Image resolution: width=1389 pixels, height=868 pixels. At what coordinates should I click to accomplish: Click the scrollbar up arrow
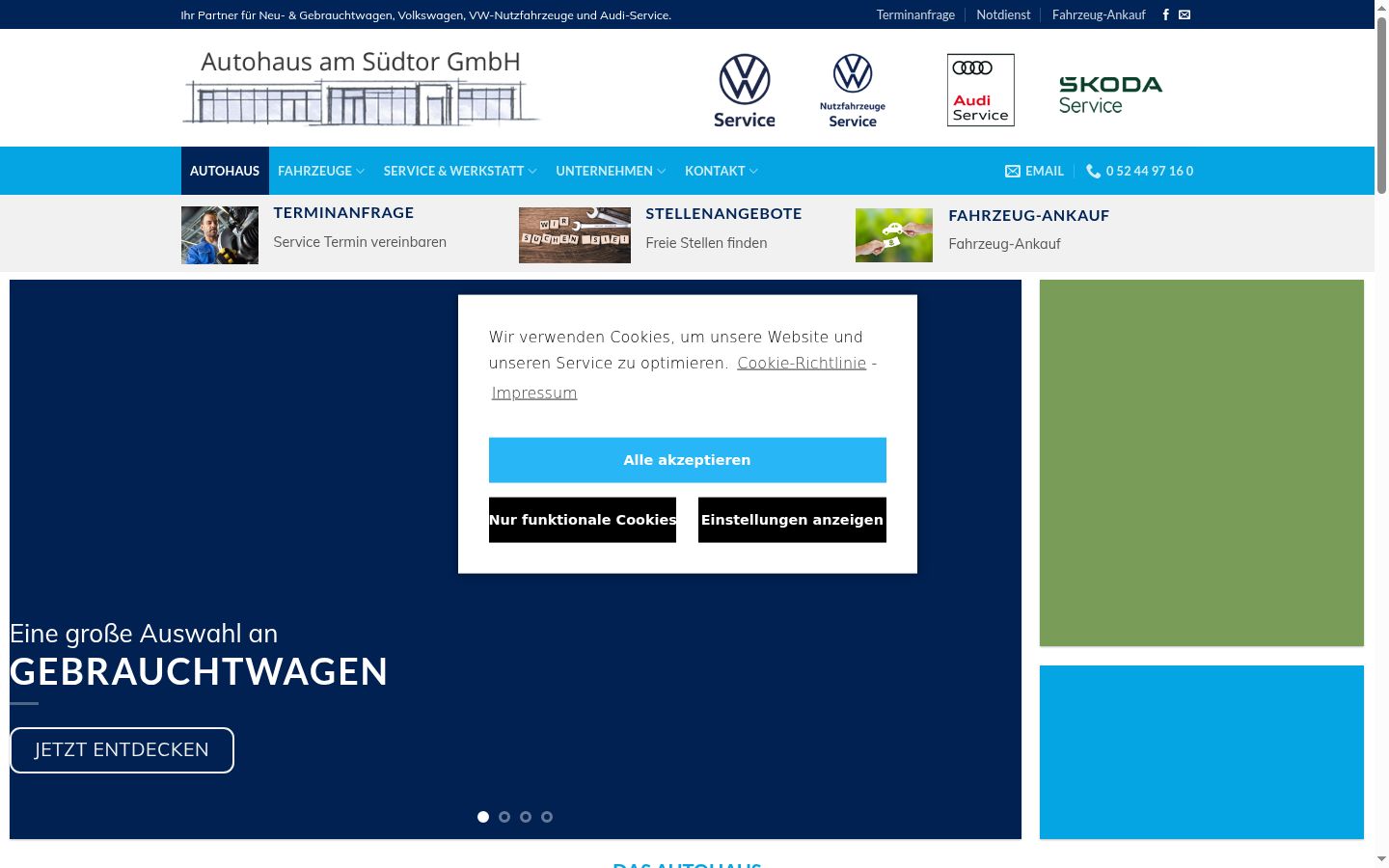1381,7
